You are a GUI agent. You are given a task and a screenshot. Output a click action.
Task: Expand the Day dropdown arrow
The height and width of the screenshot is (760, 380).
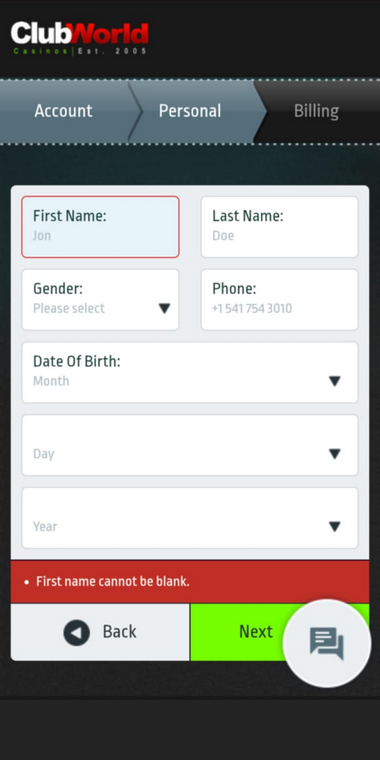click(334, 454)
